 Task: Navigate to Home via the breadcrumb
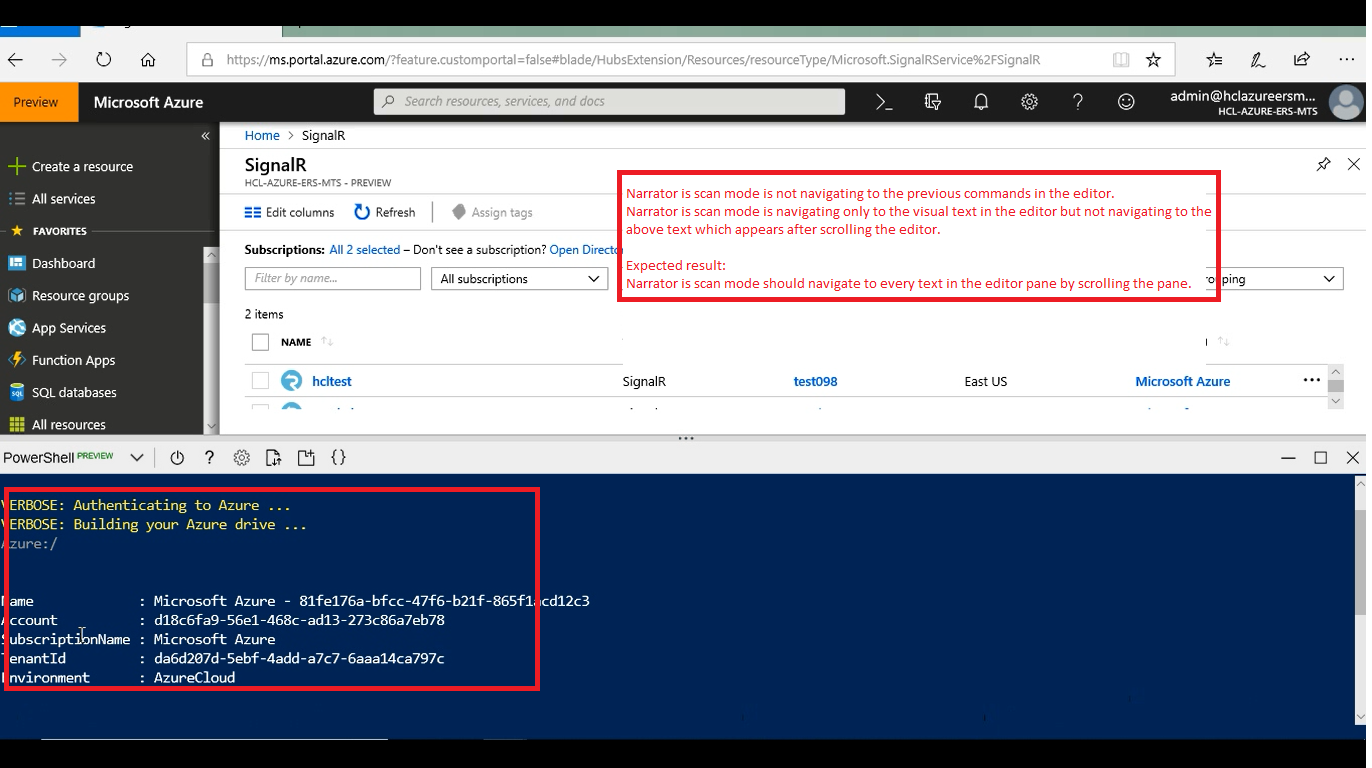(262, 134)
